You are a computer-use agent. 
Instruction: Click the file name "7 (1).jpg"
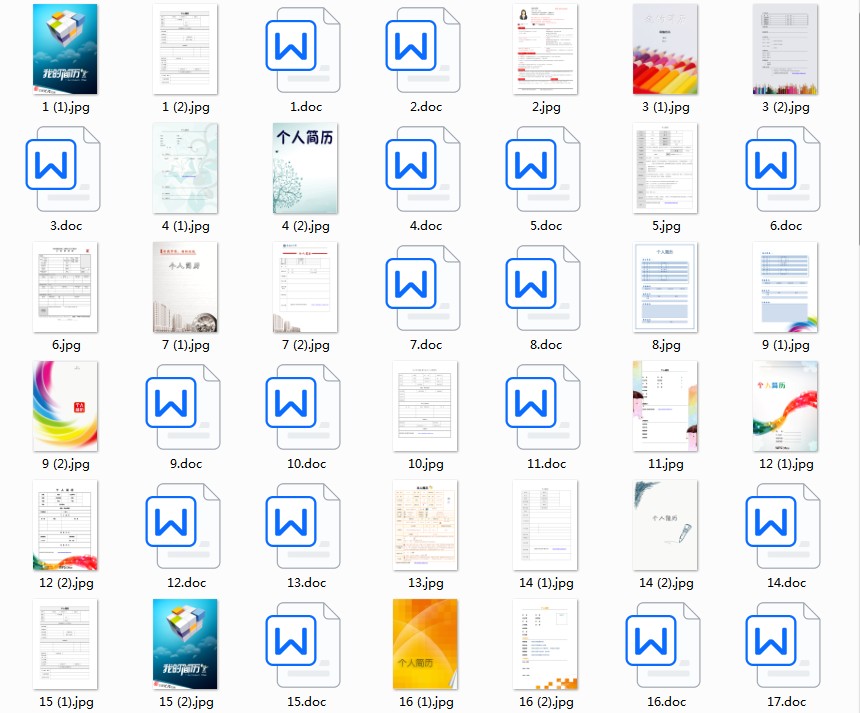point(185,345)
